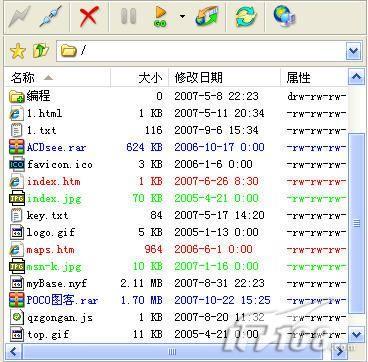Click the date 2007-10-22 15:25

222,300
